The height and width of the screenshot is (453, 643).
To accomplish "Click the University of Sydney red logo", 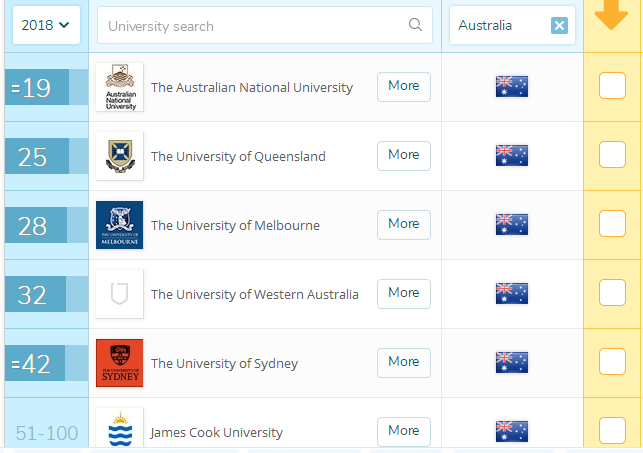I will click(119, 363).
